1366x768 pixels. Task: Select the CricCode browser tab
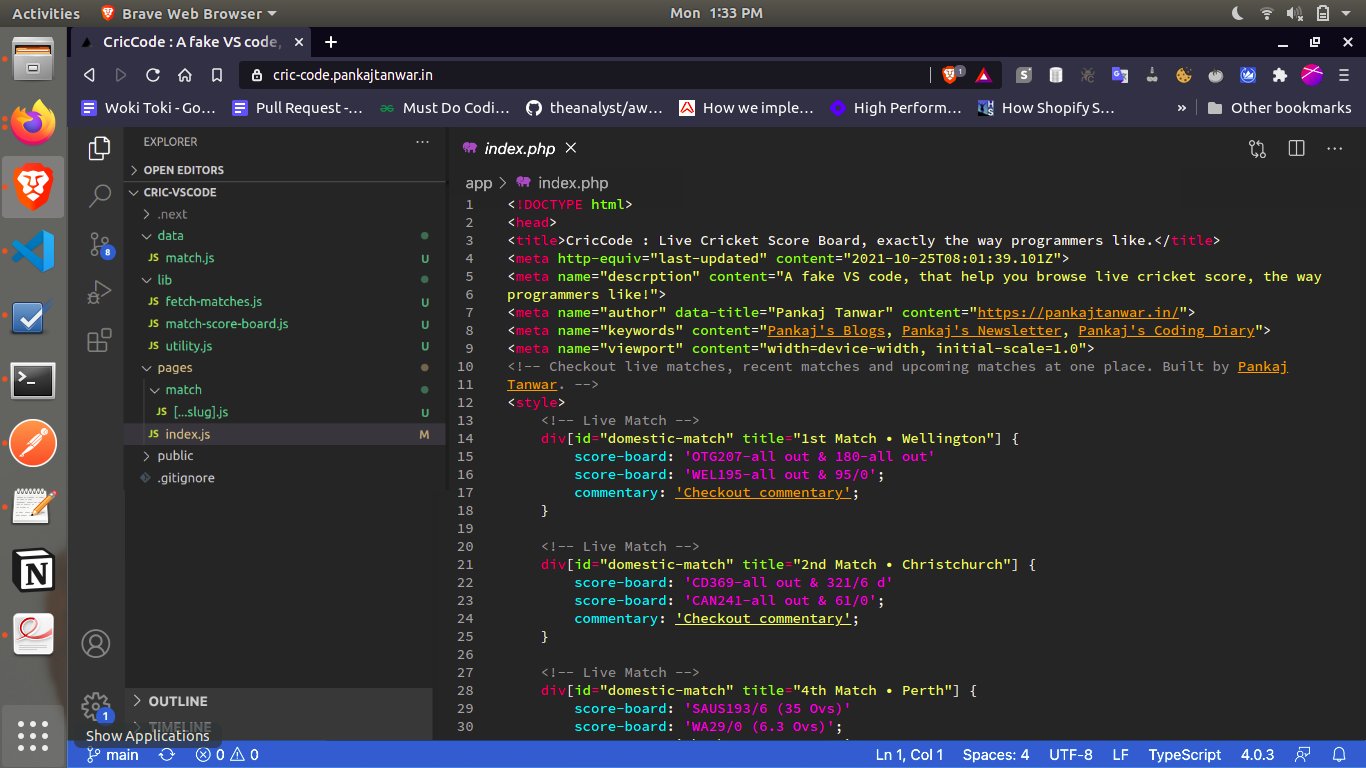(x=191, y=42)
